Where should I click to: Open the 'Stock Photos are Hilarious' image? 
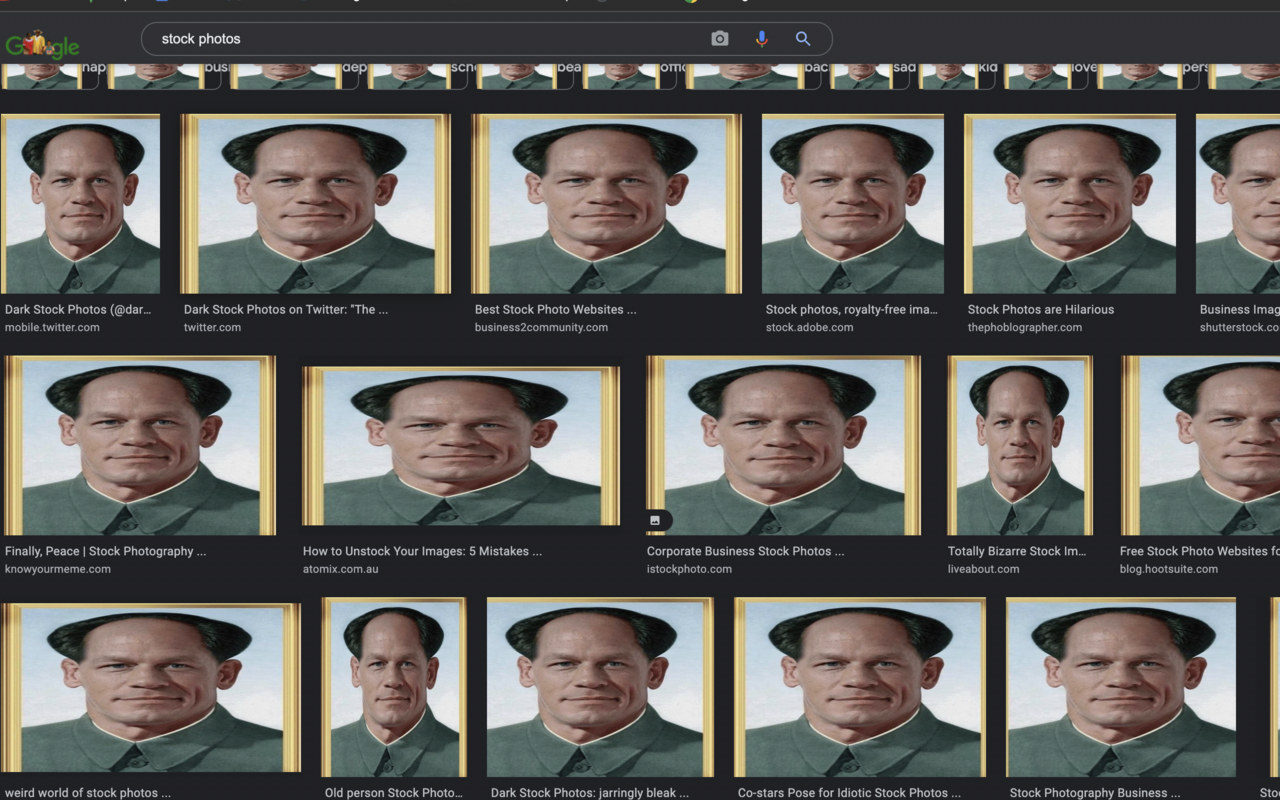click(x=1070, y=203)
